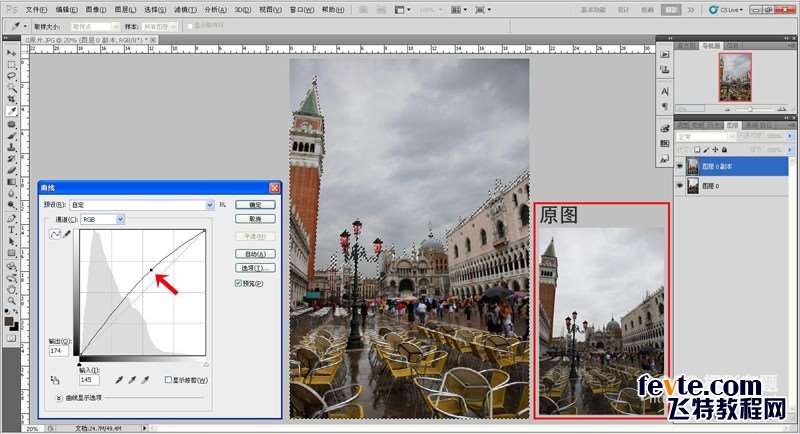Viewport: 800px width, 434px height.
Task: Click the 取消 cancel button in Curves
Action: 255,219
